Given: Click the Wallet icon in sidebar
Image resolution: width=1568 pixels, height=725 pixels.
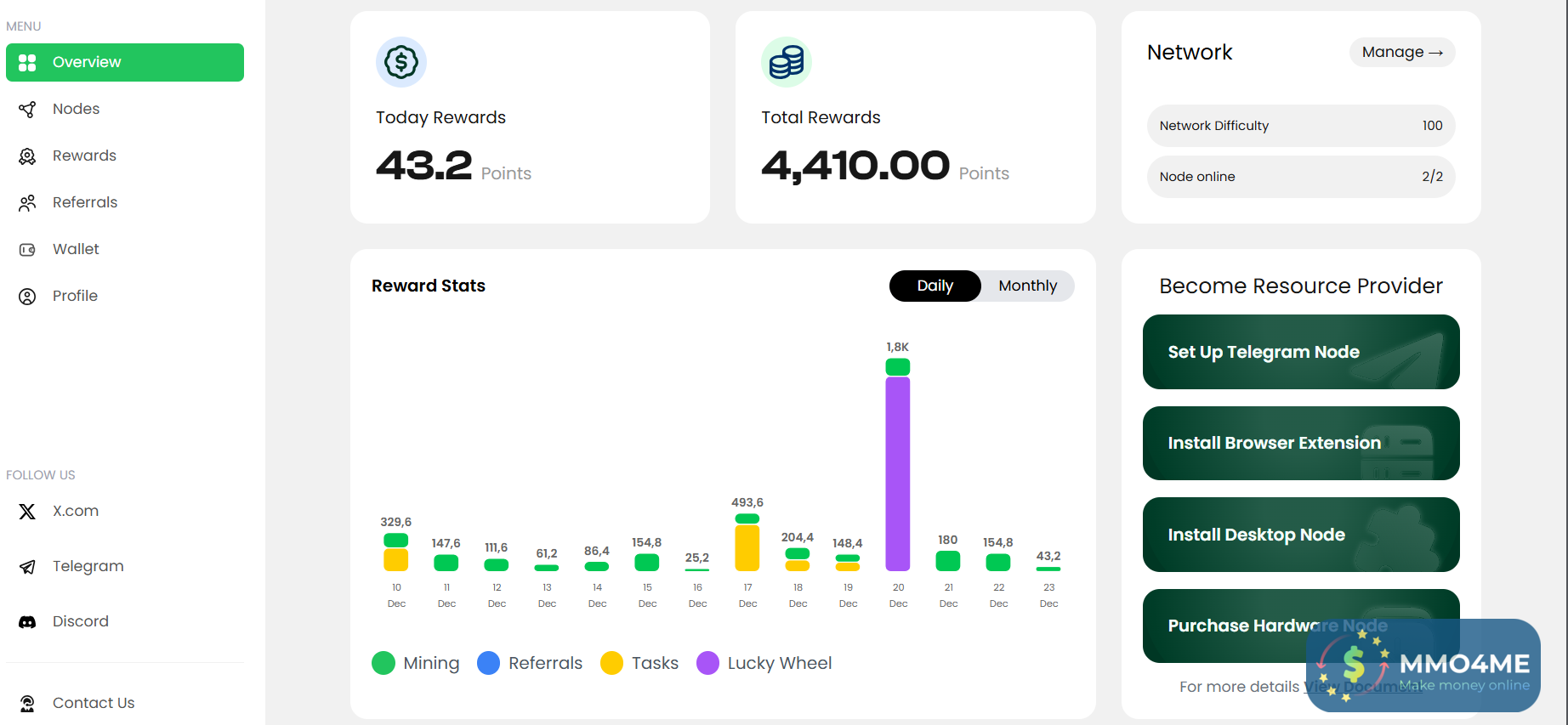Looking at the screenshot, I should click(27, 250).
